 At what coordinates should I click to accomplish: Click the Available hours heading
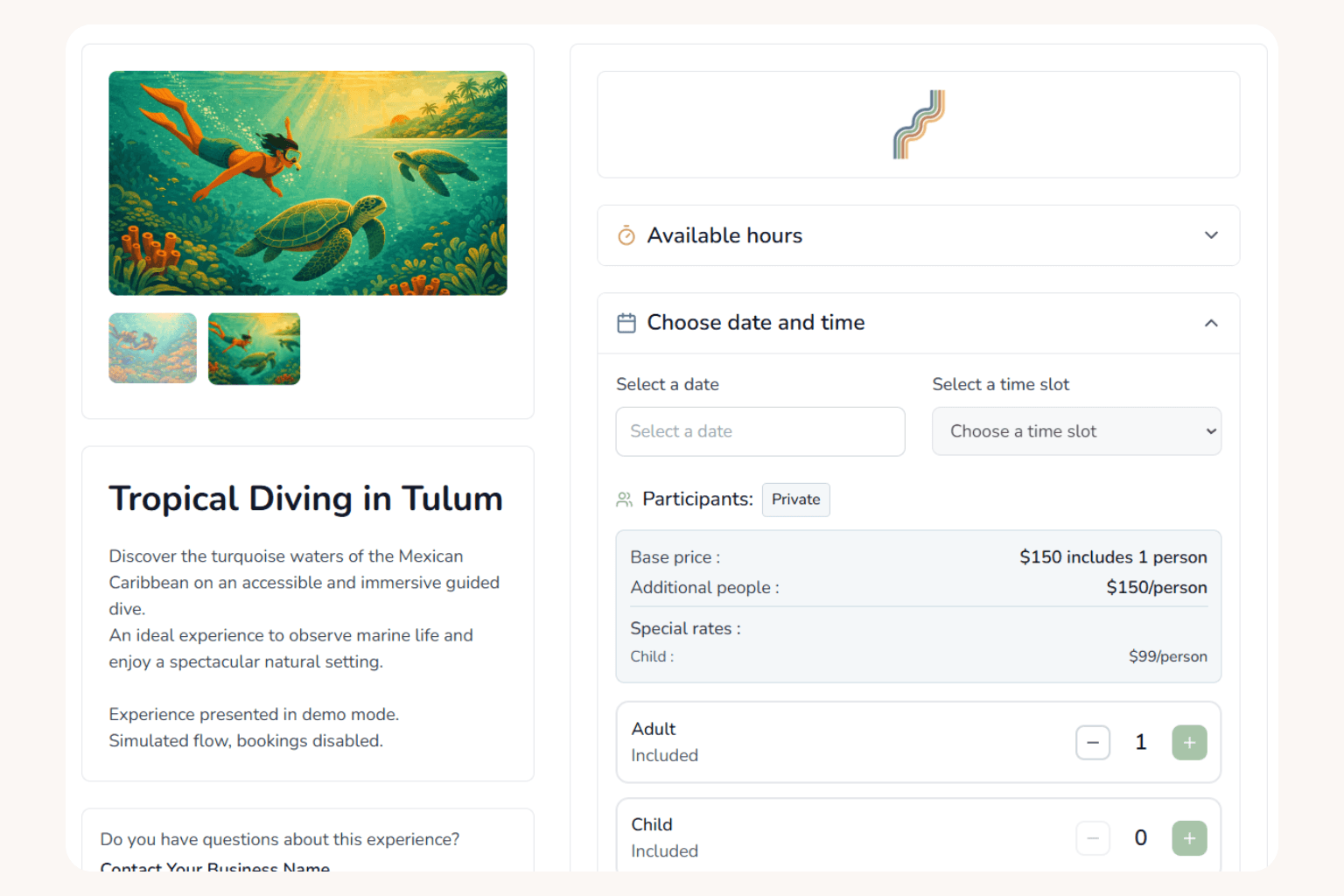pos(724,235)
